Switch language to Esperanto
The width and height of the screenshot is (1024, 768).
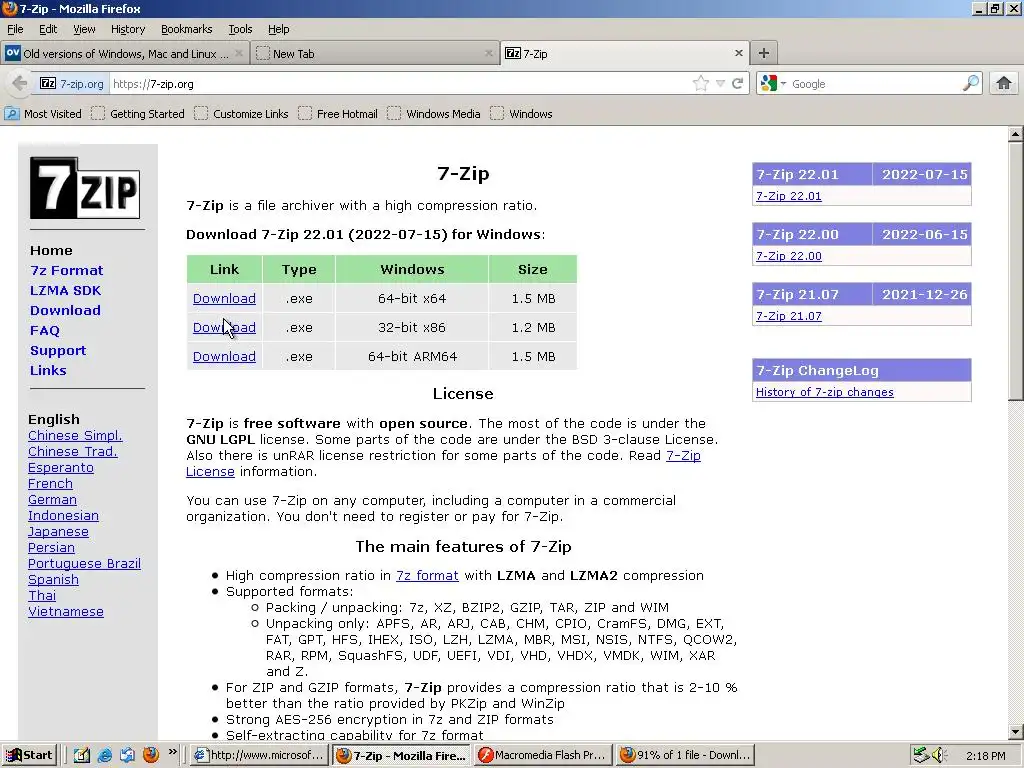[61, 468]
